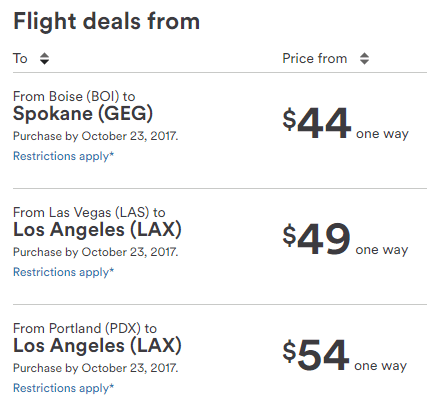This screenshot has height=413, width=437.
Task: Click the $49 one way price
Action: pyautogui.click(x=345, y=239)
